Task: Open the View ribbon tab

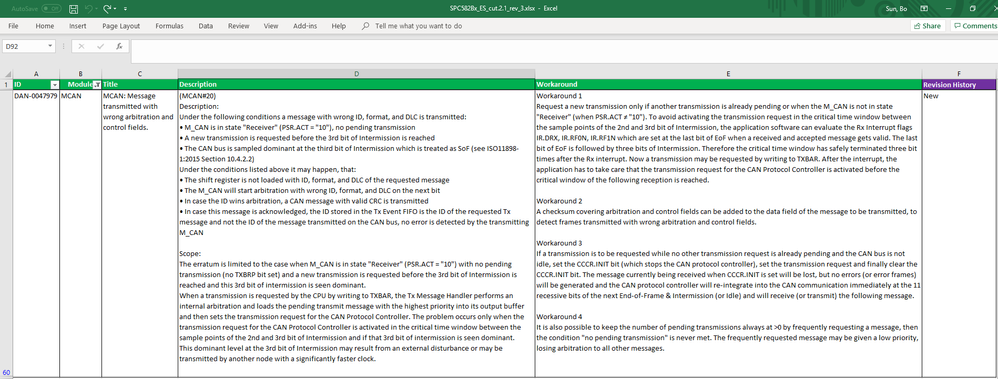Action: coord(271,26)
